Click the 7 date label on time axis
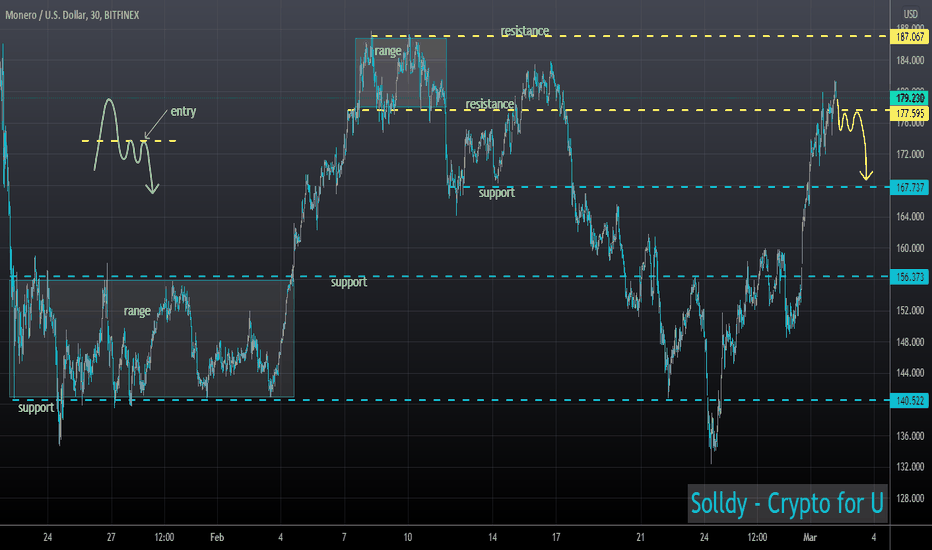This screenshot has height=550, width=932. pos(344,538)
